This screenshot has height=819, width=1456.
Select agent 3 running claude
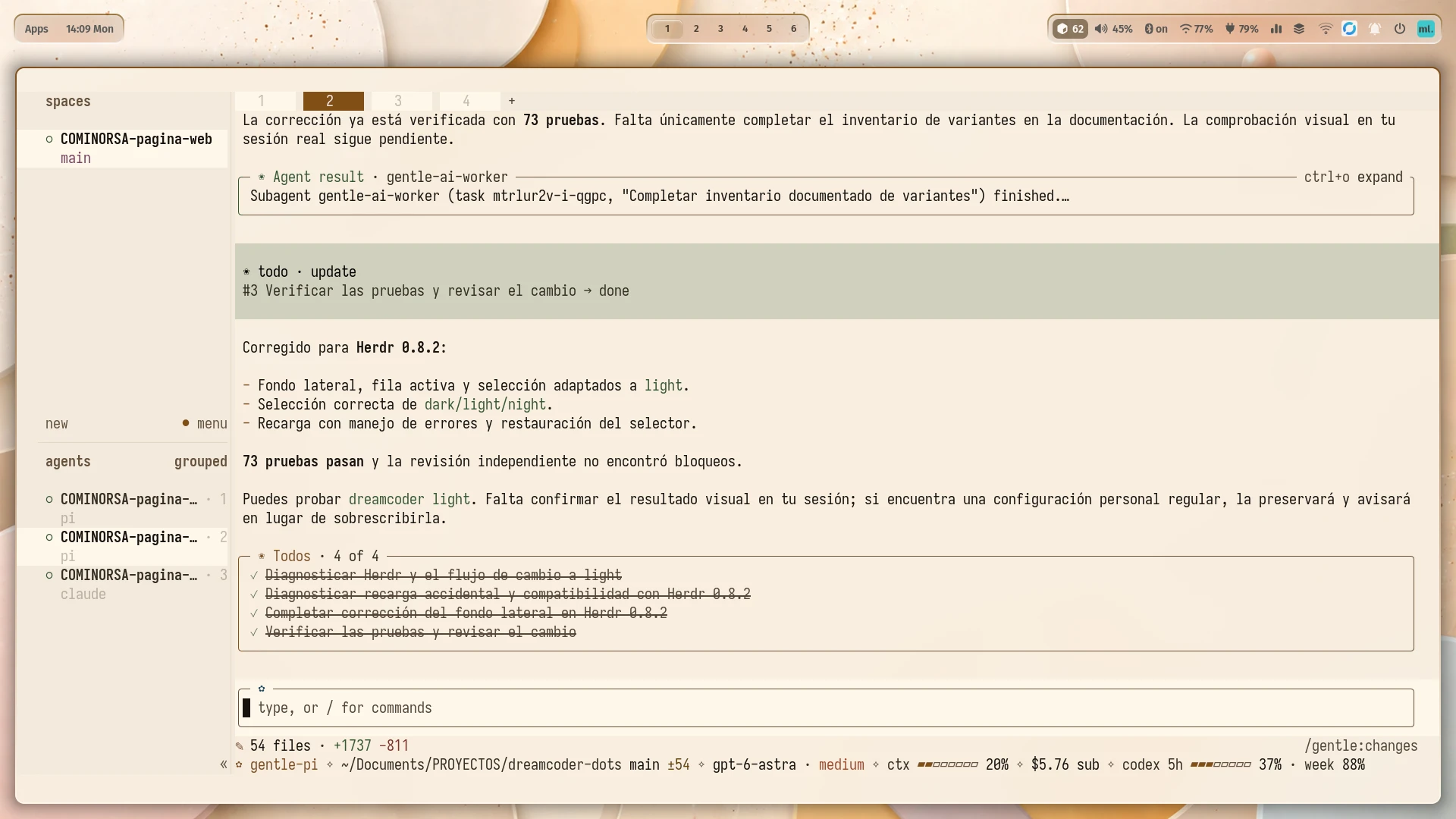point(123,585)
